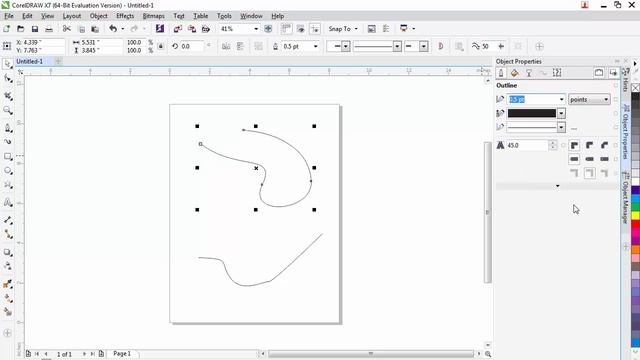Select the Polygon tool
The height and width of the screenshot is (360, 640).
[x=7, y=185]
